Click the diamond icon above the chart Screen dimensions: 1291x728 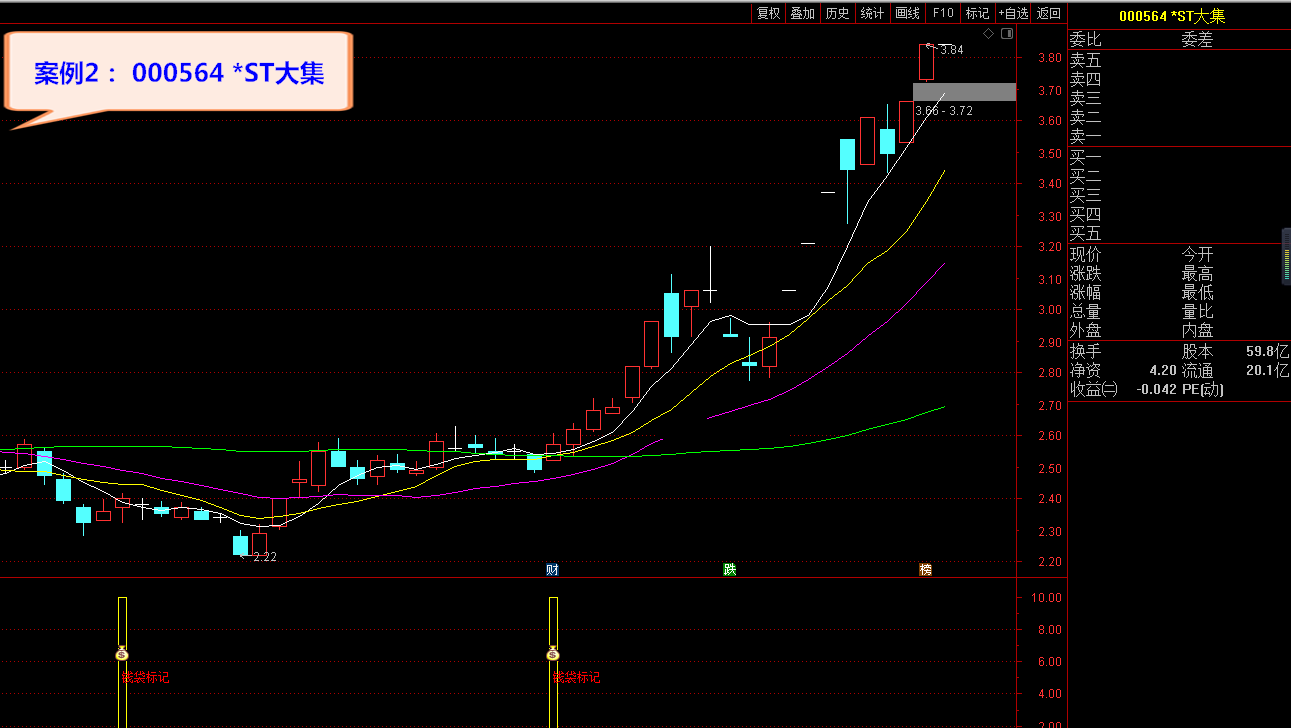click(x=988, y=34)
